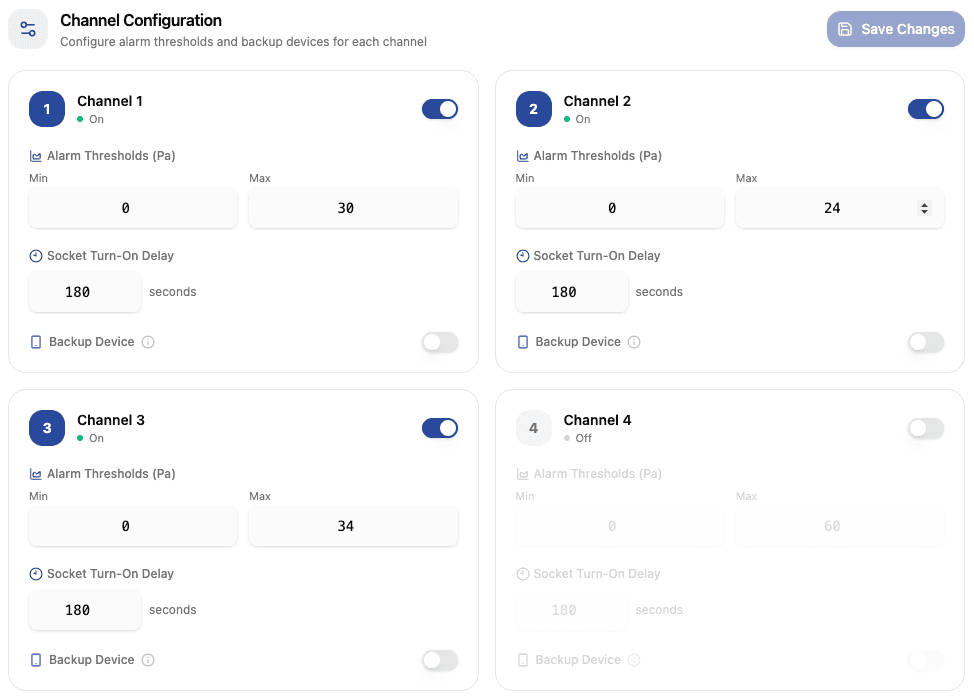The width and height of the screenshot is (974, 700).
Task: Click Channel 1 socket delay clock icon
Action: 36,256
